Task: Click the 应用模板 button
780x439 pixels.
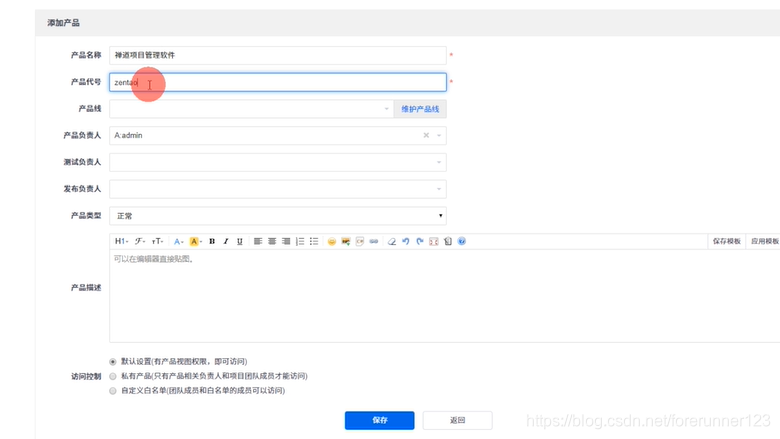Action: [764, 241]
